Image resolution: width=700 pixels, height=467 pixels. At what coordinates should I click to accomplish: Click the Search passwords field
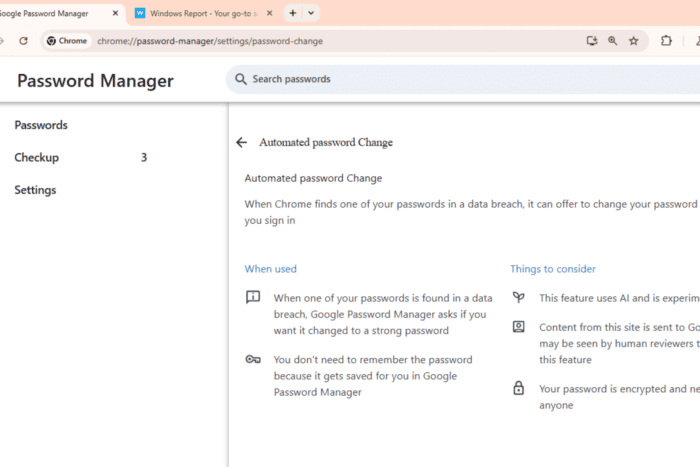(462, 79)
